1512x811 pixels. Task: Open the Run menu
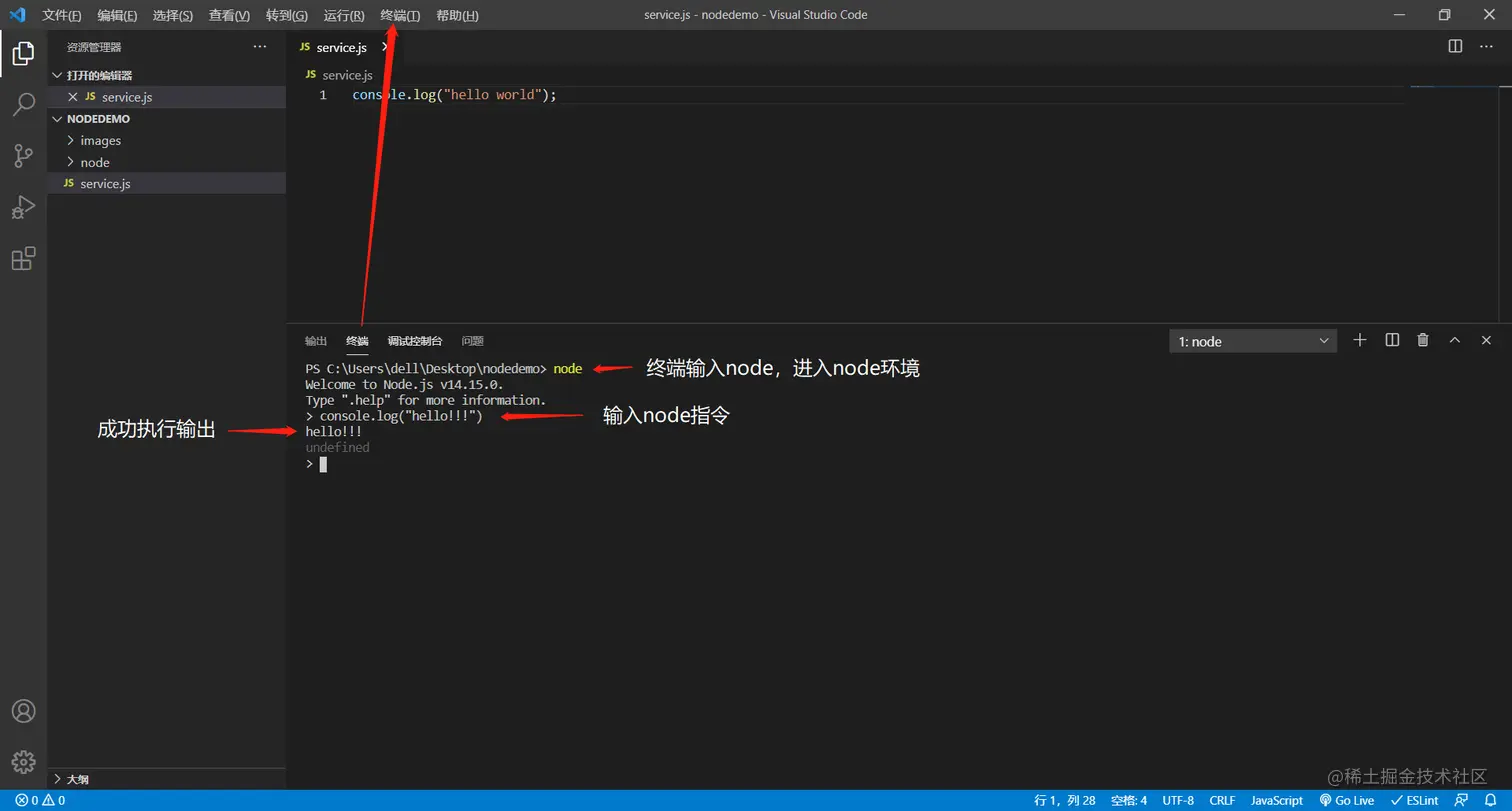(x=344, y=15)
